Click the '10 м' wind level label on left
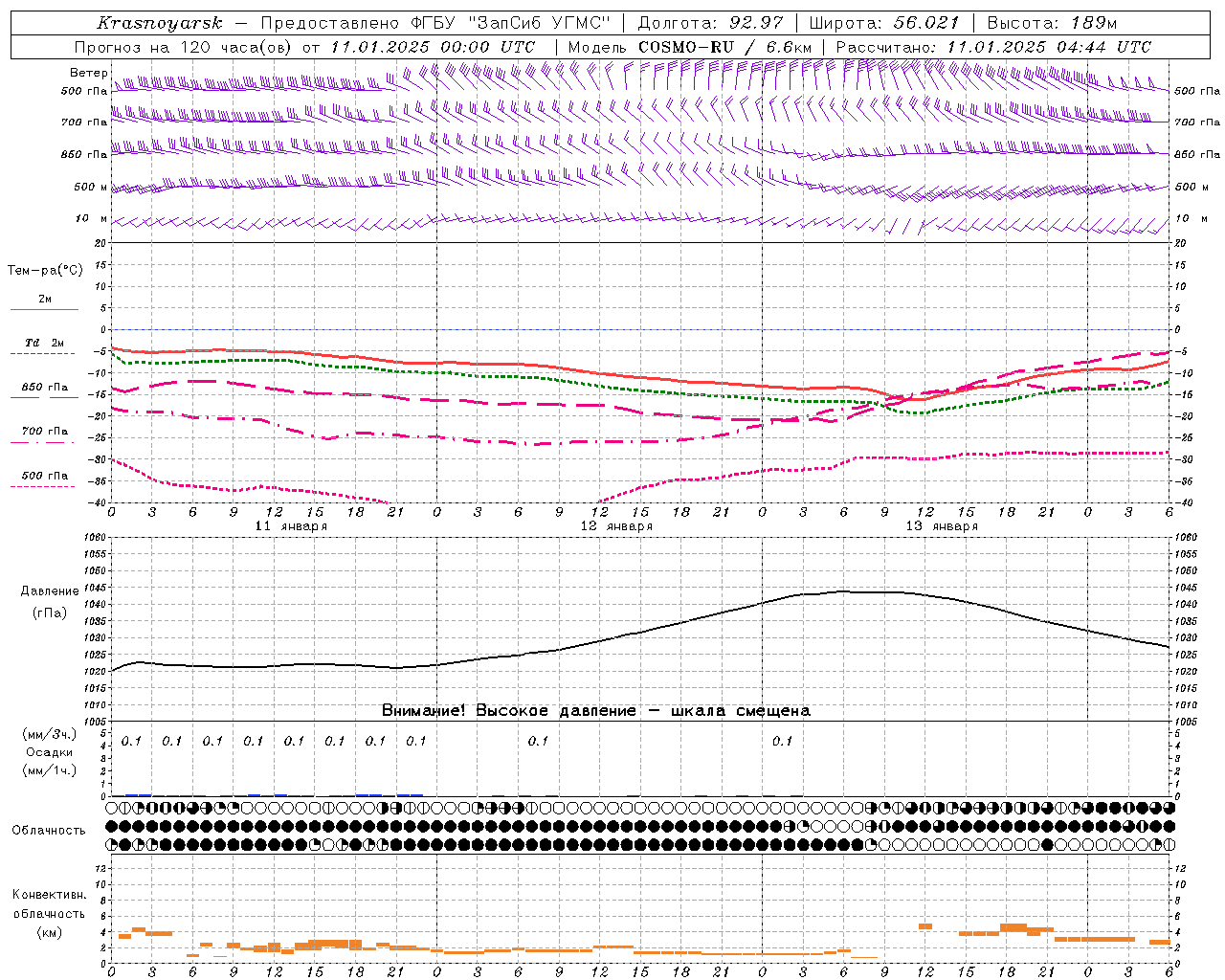 point(92,219)
